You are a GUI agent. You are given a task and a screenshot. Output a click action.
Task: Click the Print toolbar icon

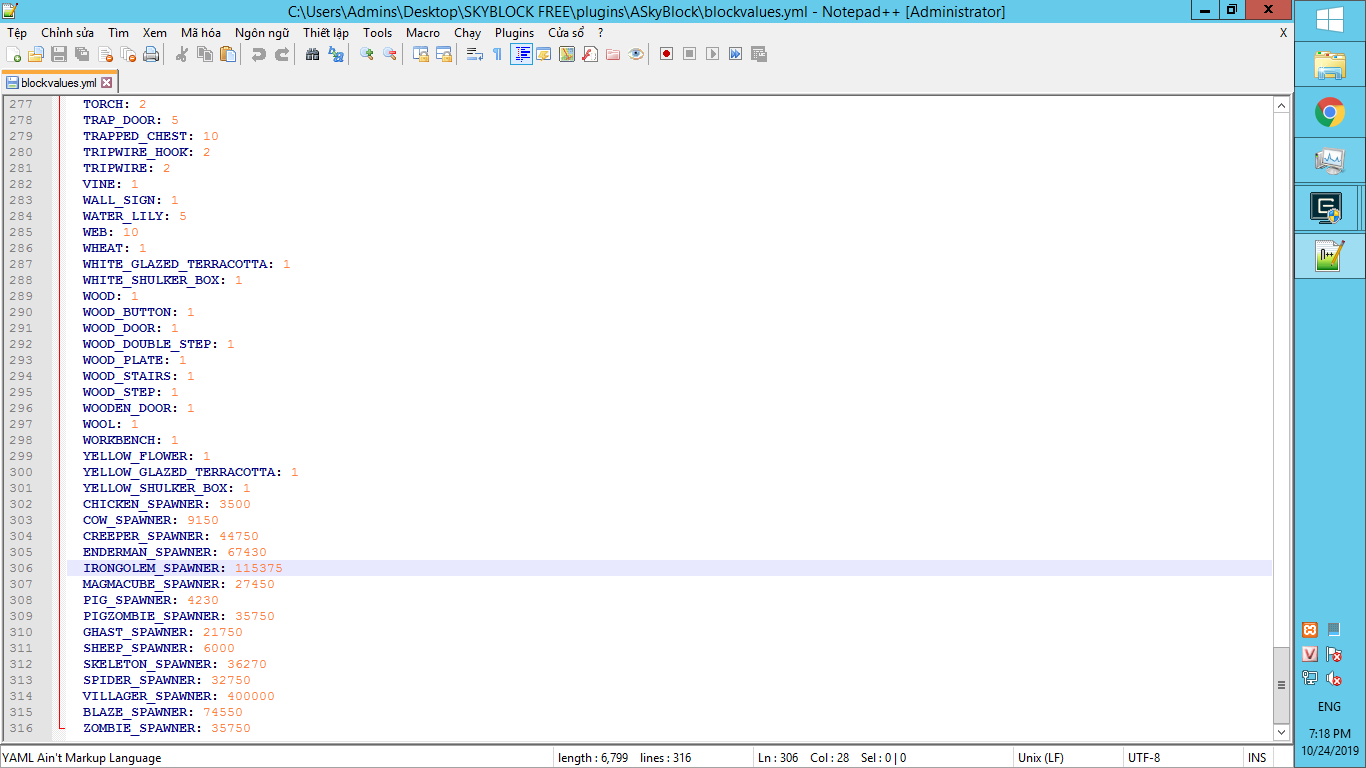pos(151,54)
